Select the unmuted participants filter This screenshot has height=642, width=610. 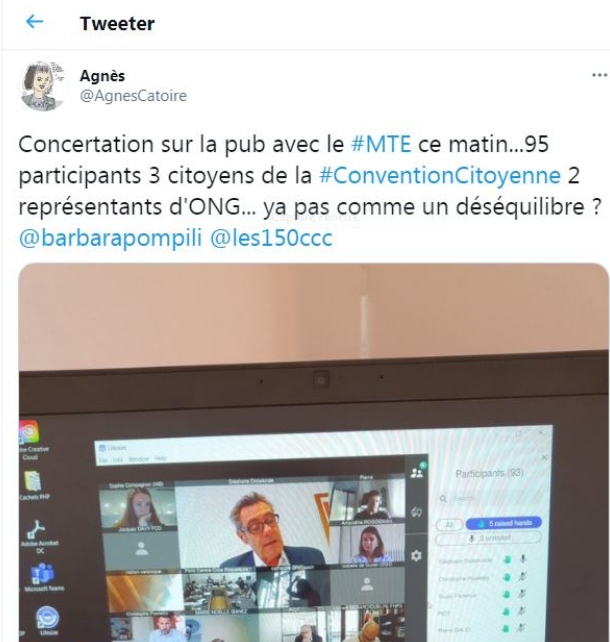coord(488,538)
